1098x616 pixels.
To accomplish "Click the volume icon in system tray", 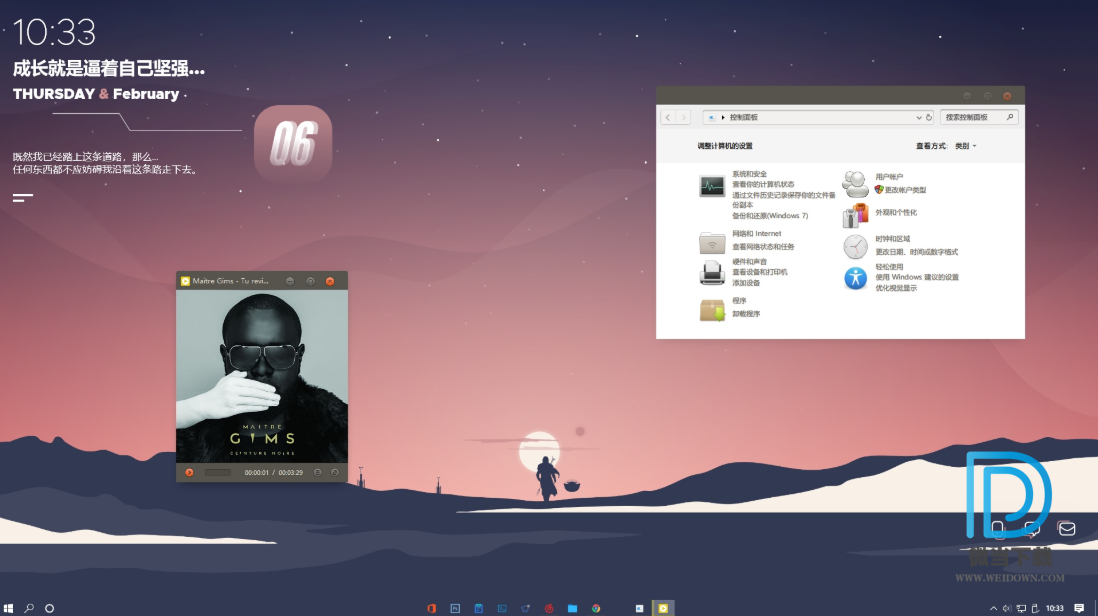I will [x=1007, y=608].
